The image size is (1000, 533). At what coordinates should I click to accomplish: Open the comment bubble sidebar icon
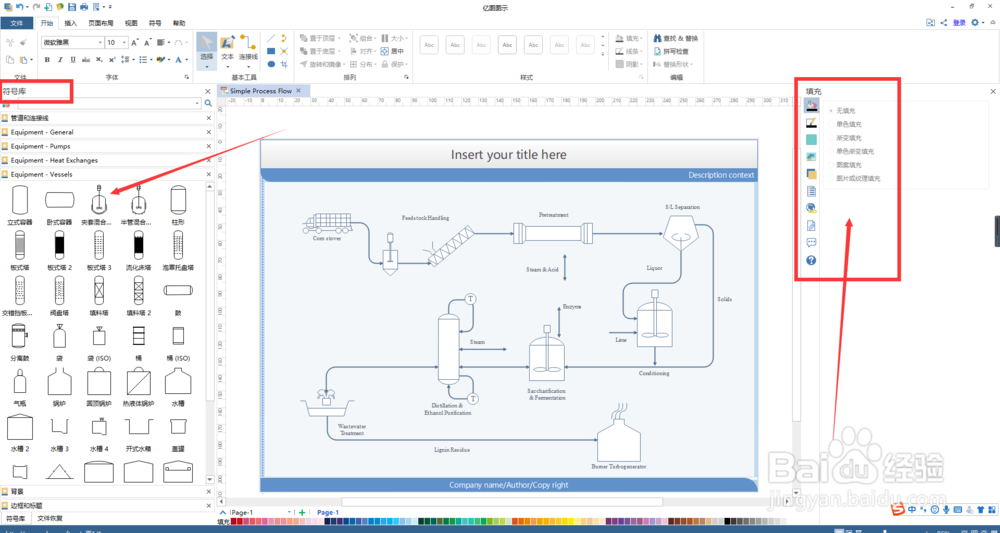tap(811, 242)
